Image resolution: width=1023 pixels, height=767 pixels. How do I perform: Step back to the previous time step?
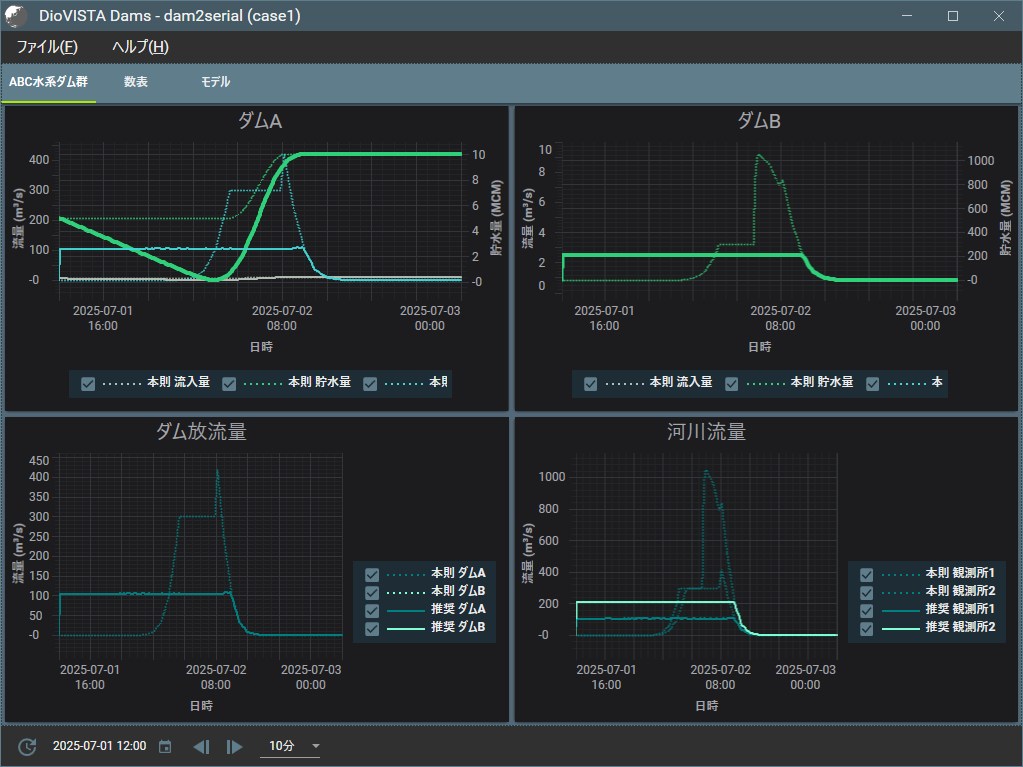201,746
